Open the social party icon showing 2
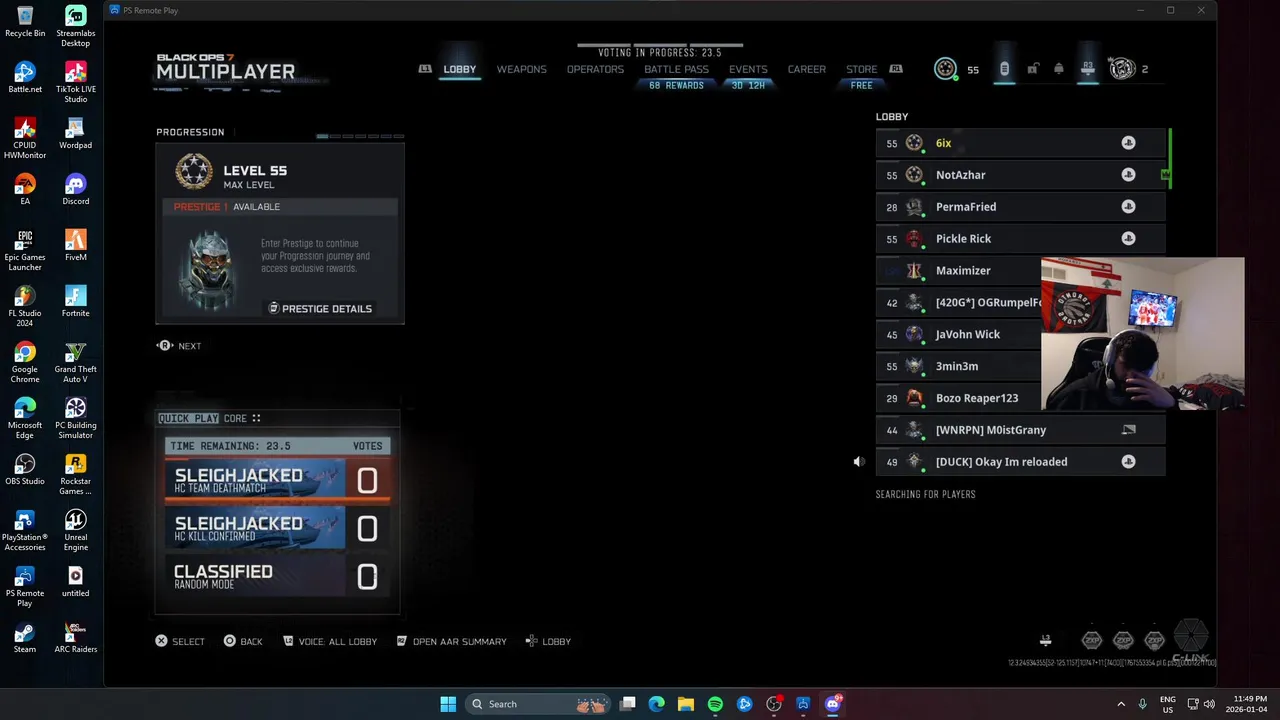 pos(1122,68)
